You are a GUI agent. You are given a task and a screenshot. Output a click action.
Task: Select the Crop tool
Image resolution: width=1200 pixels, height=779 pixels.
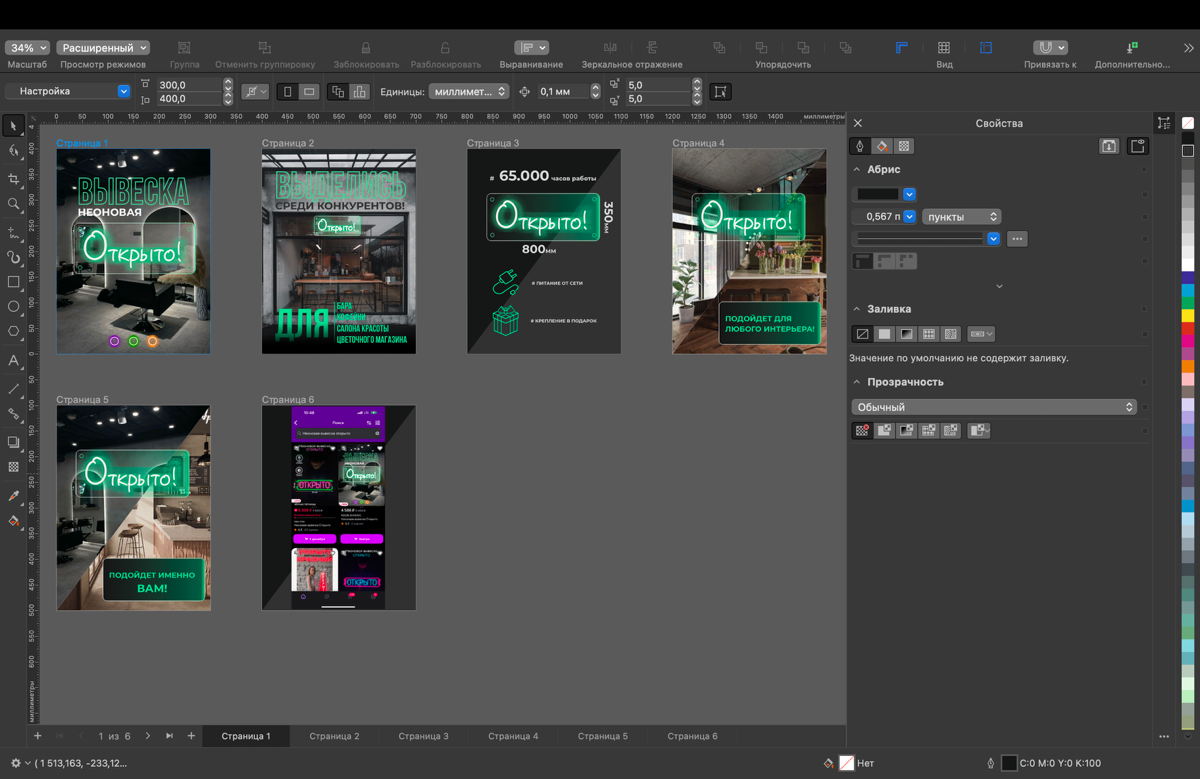pyautogui.click(x=13, y=178)
